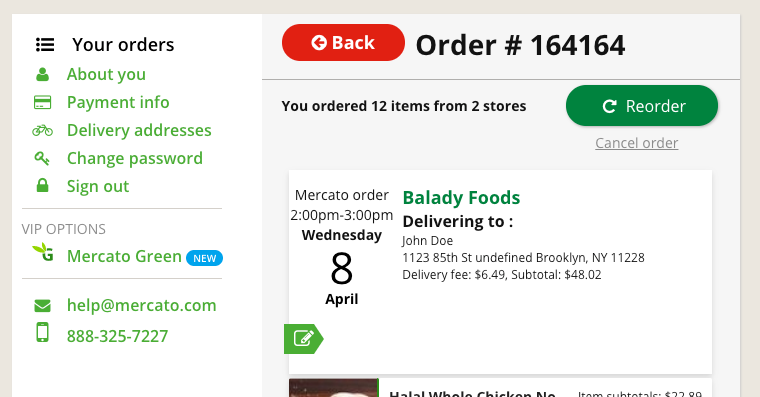Go to Payment info page
The height and width of the screenshot is (397, 760).
coord(118,102)
